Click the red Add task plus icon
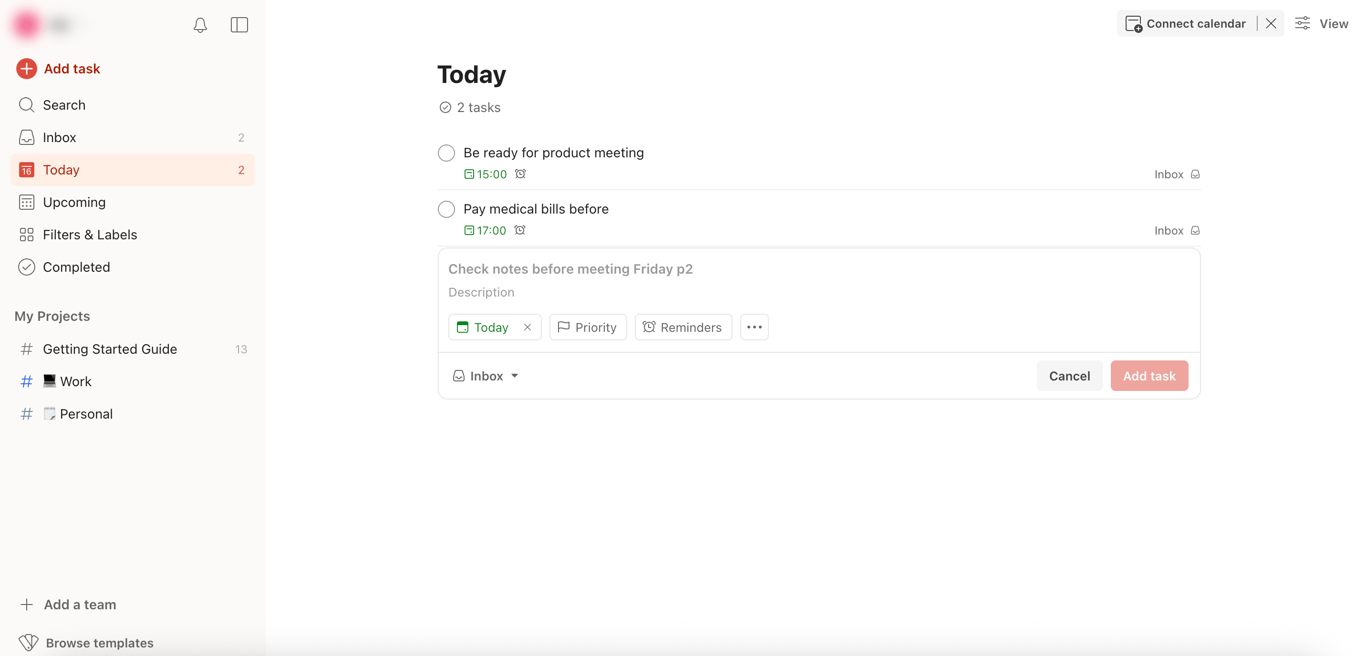 tap(27, 69)
